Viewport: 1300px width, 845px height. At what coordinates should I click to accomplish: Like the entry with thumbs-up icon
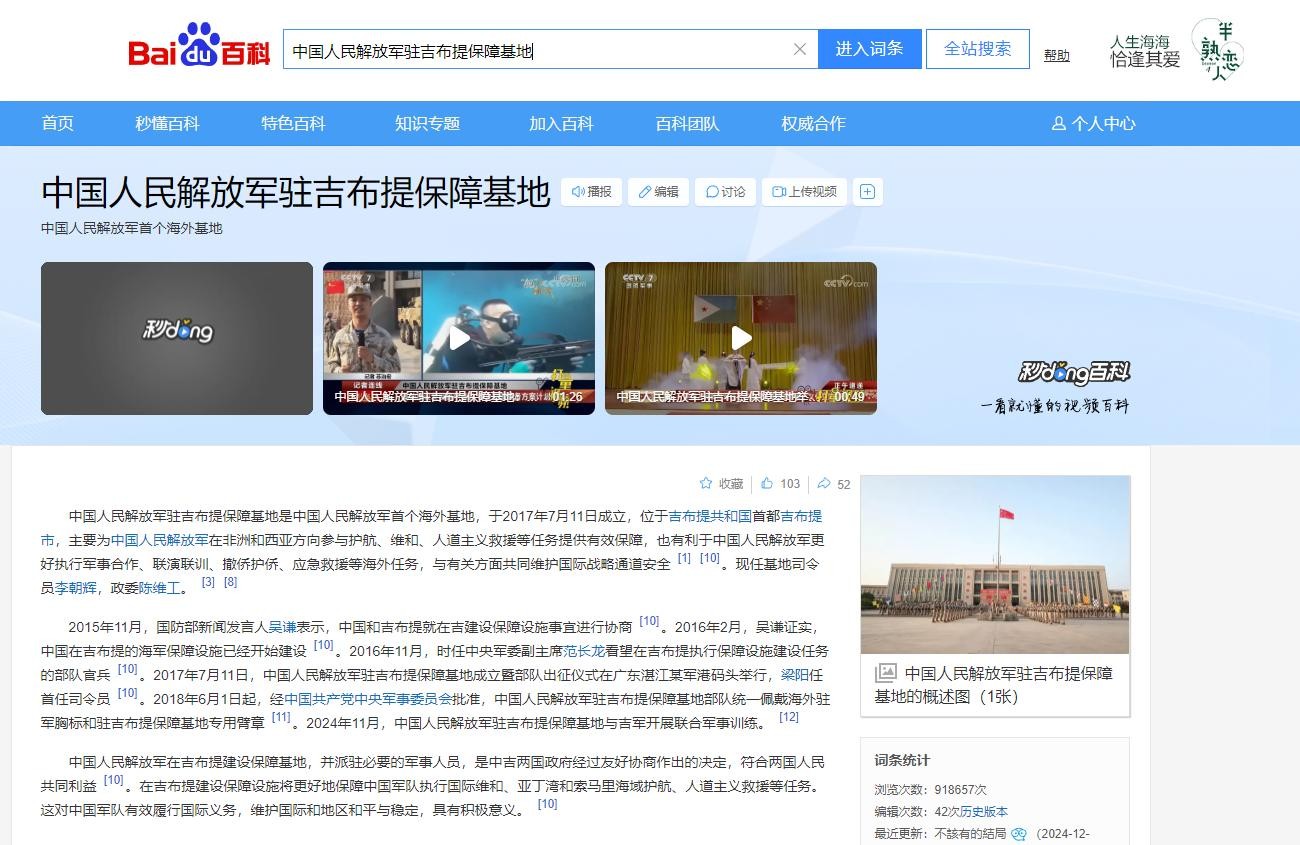(x=767, y=484)
